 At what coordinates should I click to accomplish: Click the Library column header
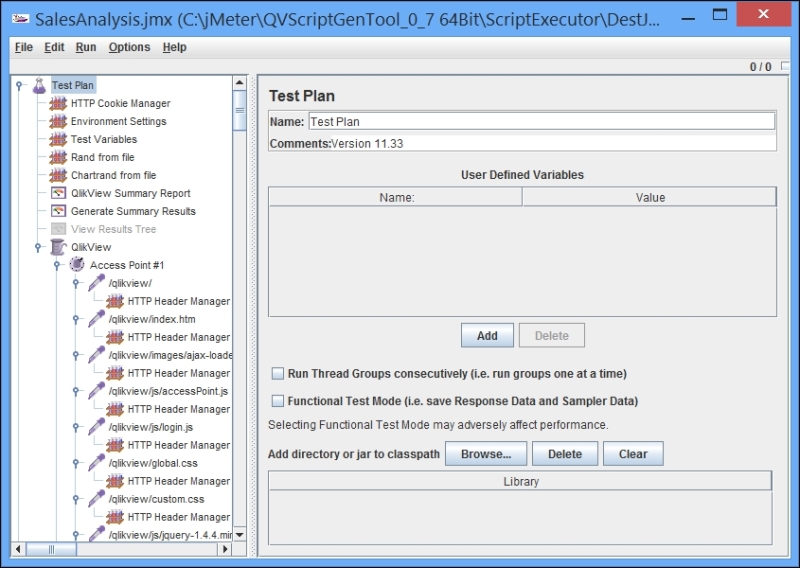coord(520,481)
